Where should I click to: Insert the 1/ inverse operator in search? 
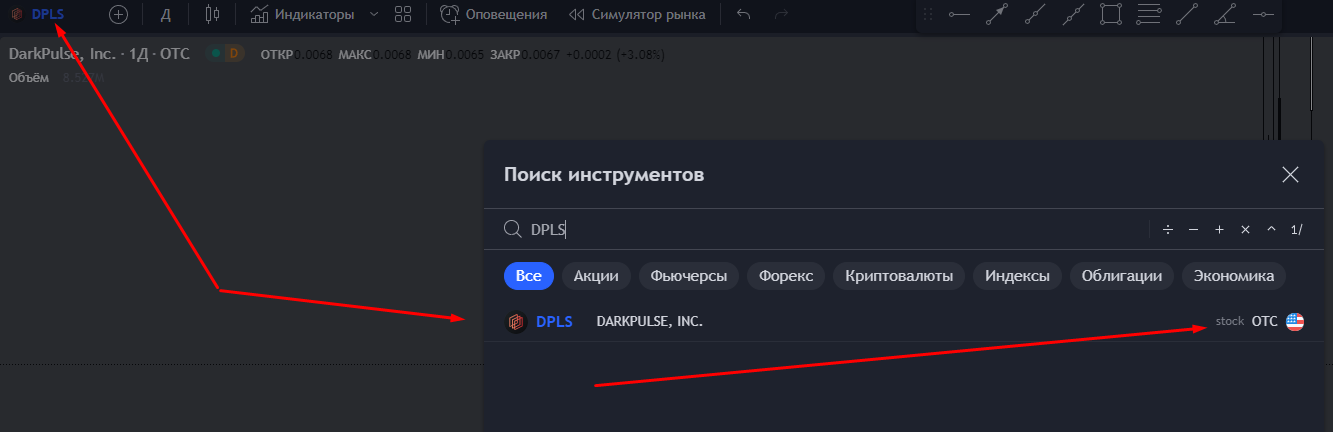point(1296,230)
